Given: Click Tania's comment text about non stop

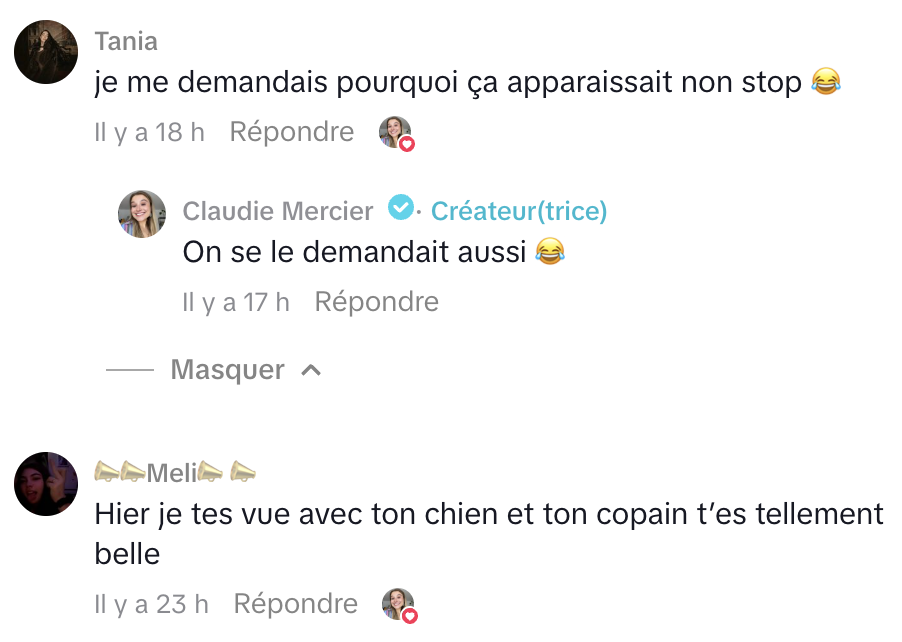Looking at the screenshot, I should [x=448, y=83].
